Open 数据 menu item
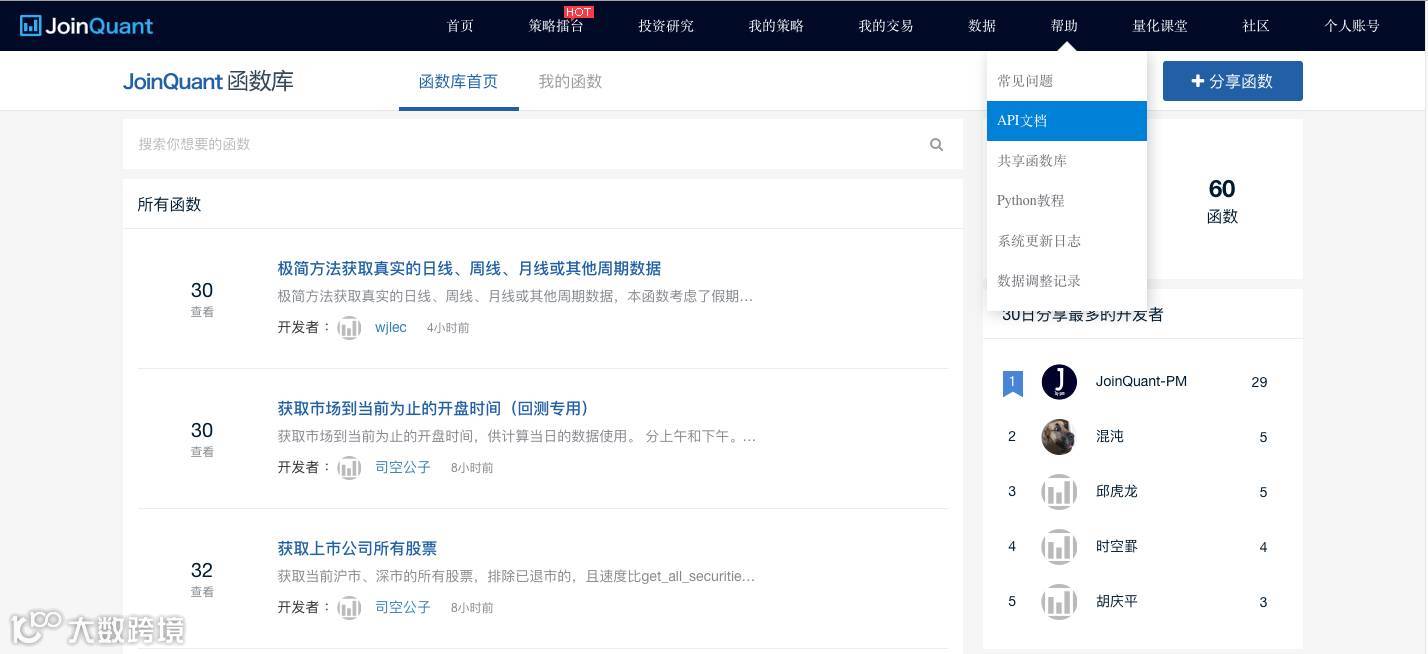This screenshot has width=1428, height=654. (982, 26)
